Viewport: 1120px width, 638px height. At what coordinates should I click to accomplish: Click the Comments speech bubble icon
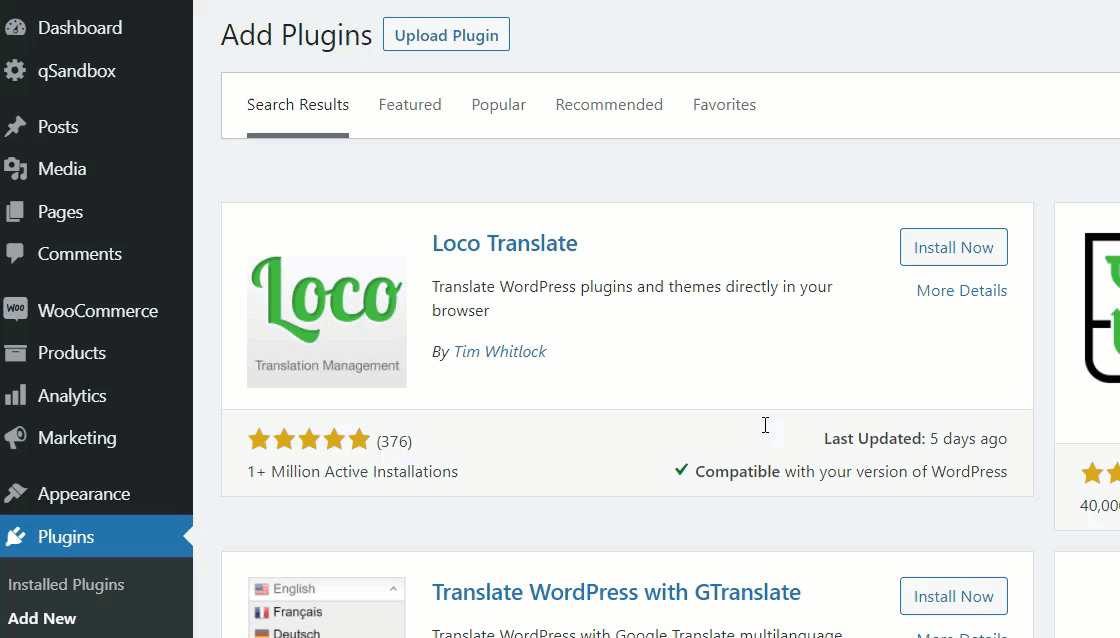15,254
